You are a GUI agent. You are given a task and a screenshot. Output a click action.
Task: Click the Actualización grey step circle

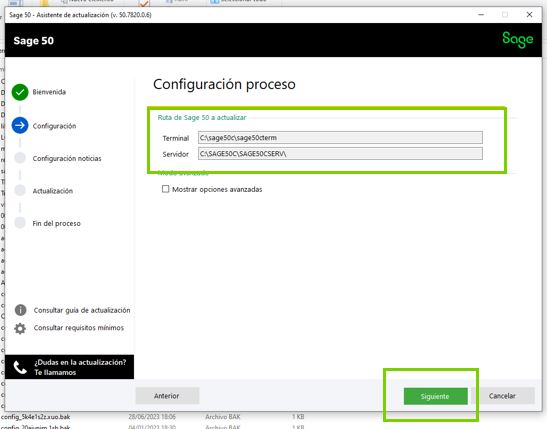[20, 190]
